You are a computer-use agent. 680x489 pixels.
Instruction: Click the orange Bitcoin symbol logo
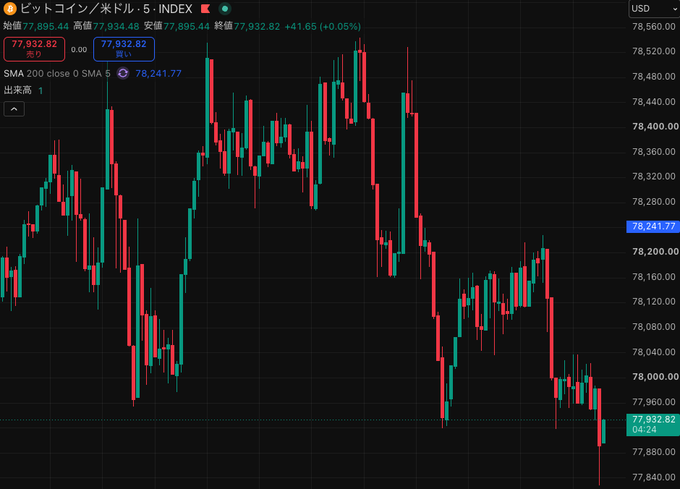tap(10, 8)
